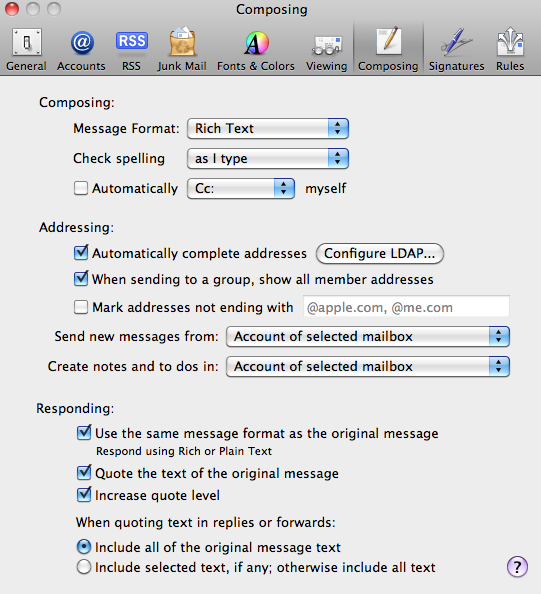541x594 pixels.
Task: Enable Automatically Cc myself checkbox
Action: coord(81,188)
